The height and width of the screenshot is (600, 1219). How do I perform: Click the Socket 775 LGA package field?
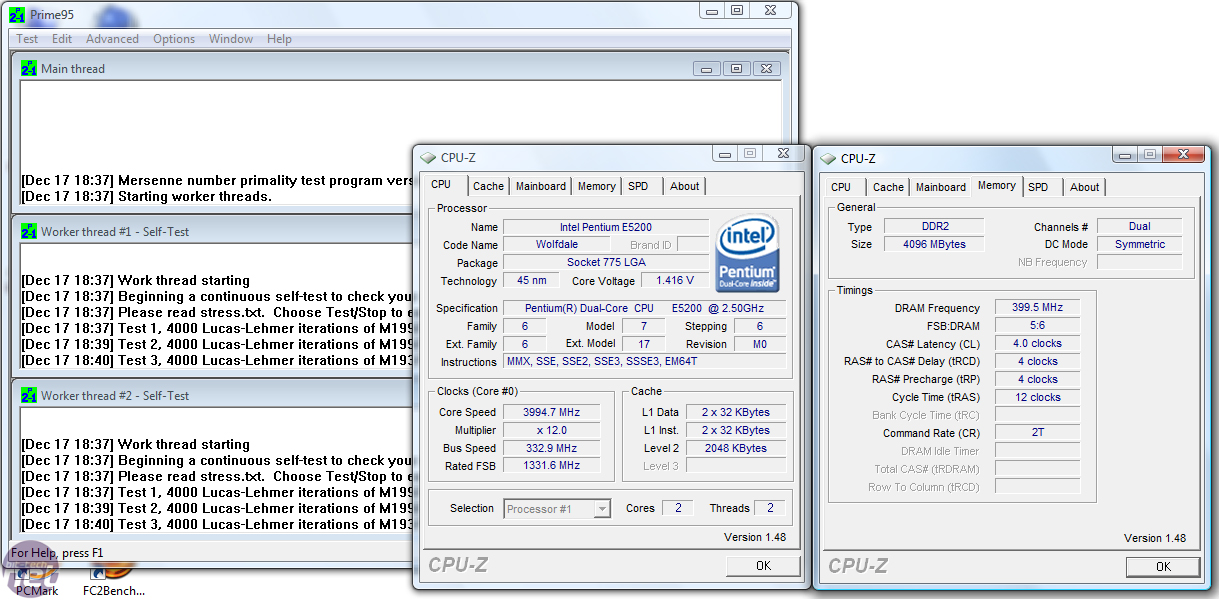pyautogui.click(x=605, y=263)
